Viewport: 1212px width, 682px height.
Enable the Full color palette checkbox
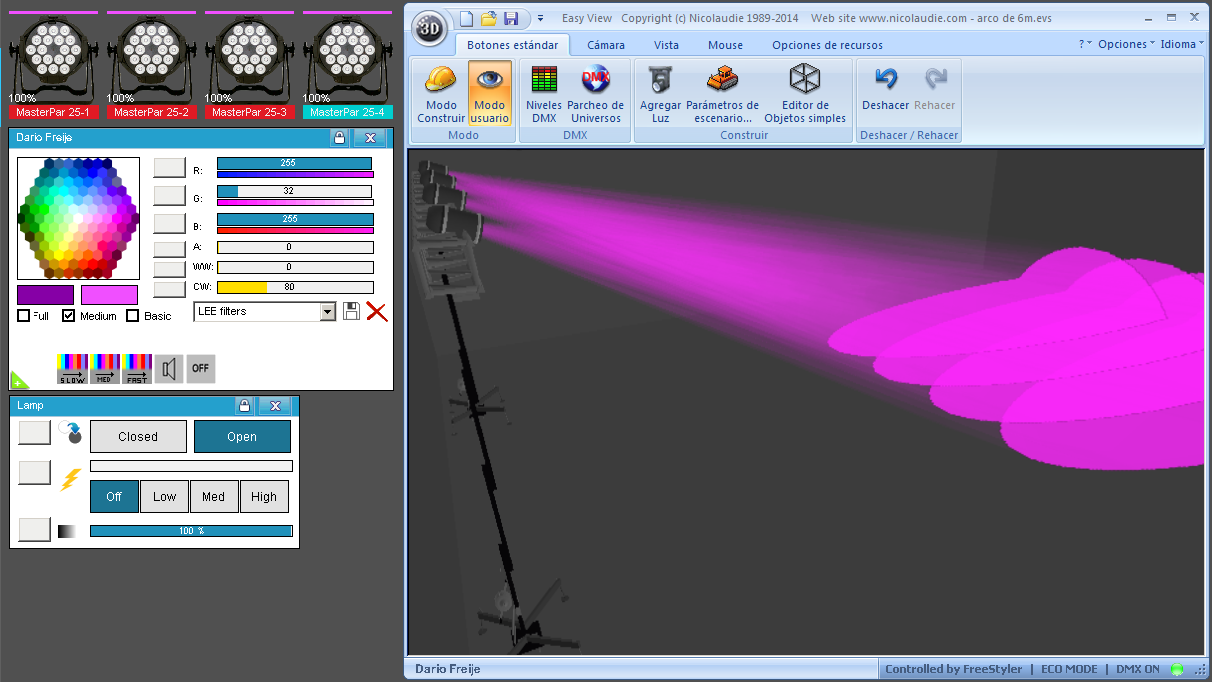click(24, 316)
